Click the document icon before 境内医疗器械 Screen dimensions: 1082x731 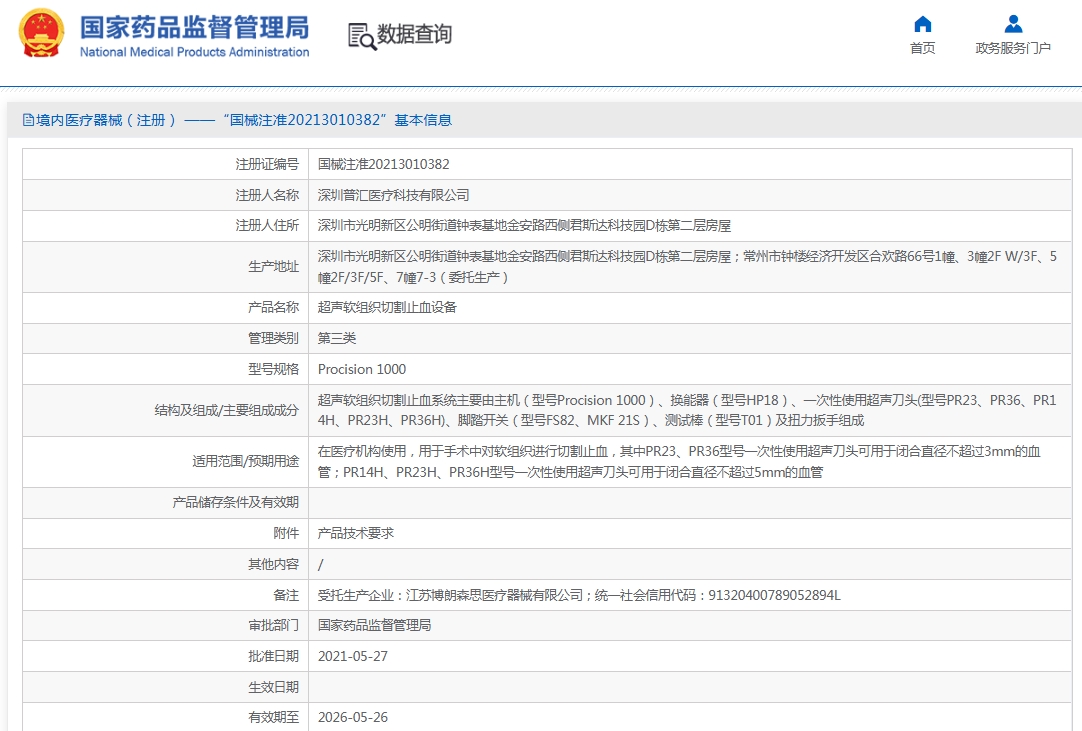(x=28, y=120)
